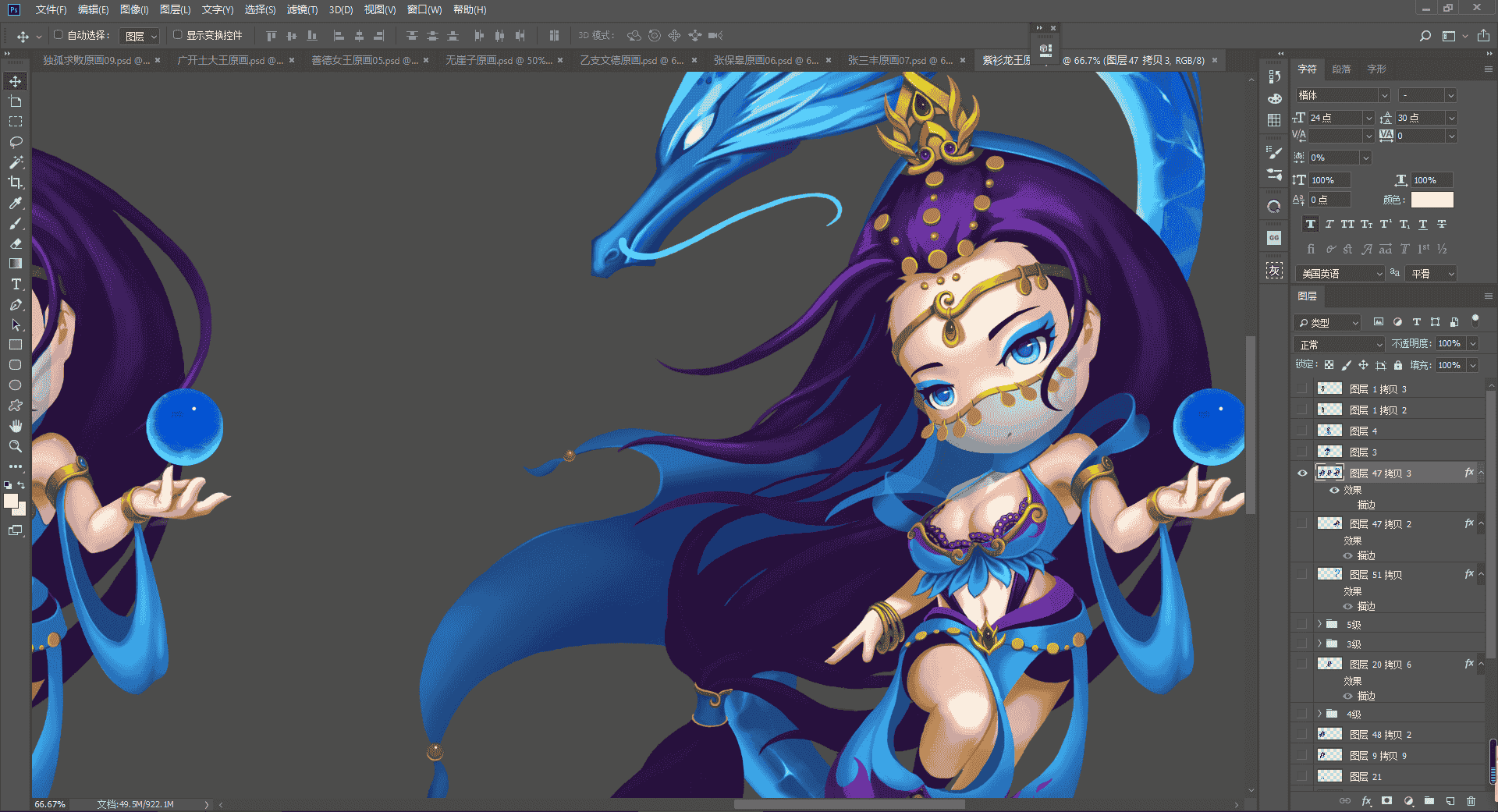Click the foreground color swatch
The image size is (1498, 812).
(x=11, y=502)
